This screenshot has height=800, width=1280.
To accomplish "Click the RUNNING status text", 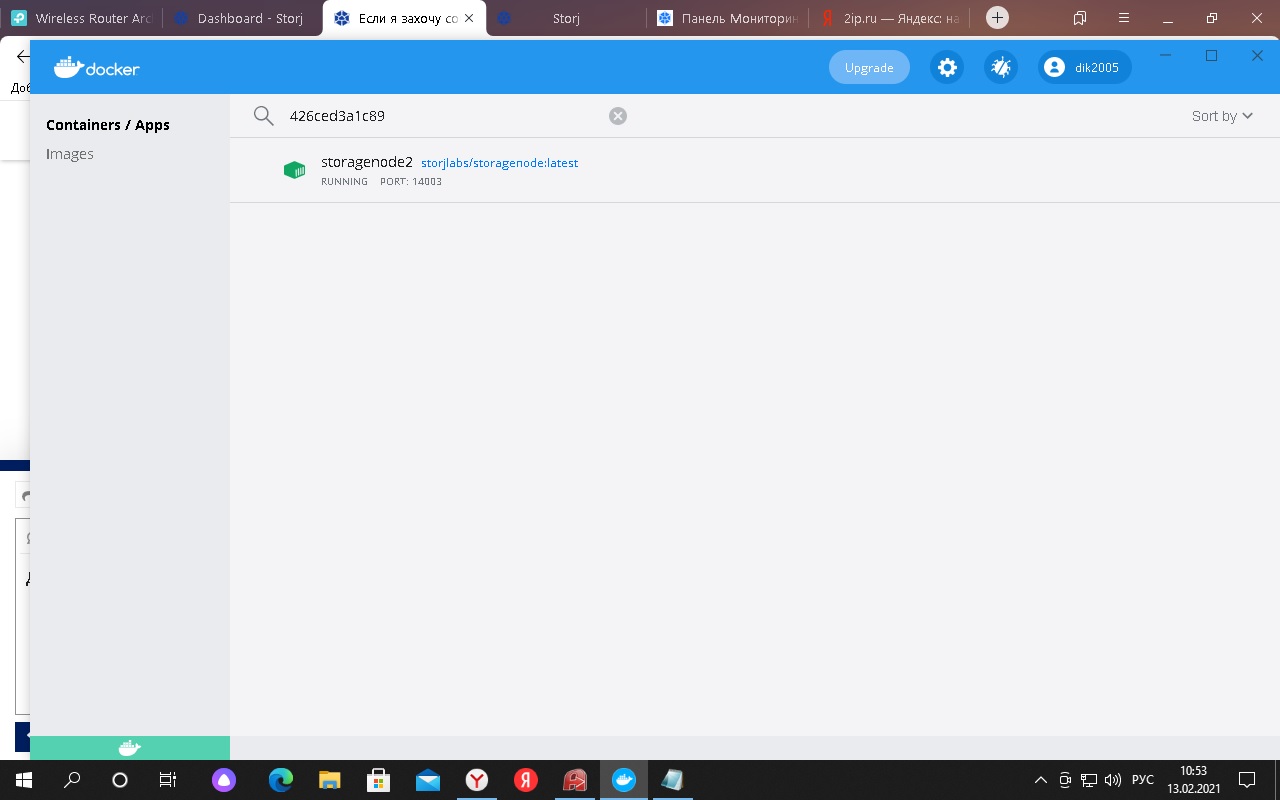I will coord(344,182).
